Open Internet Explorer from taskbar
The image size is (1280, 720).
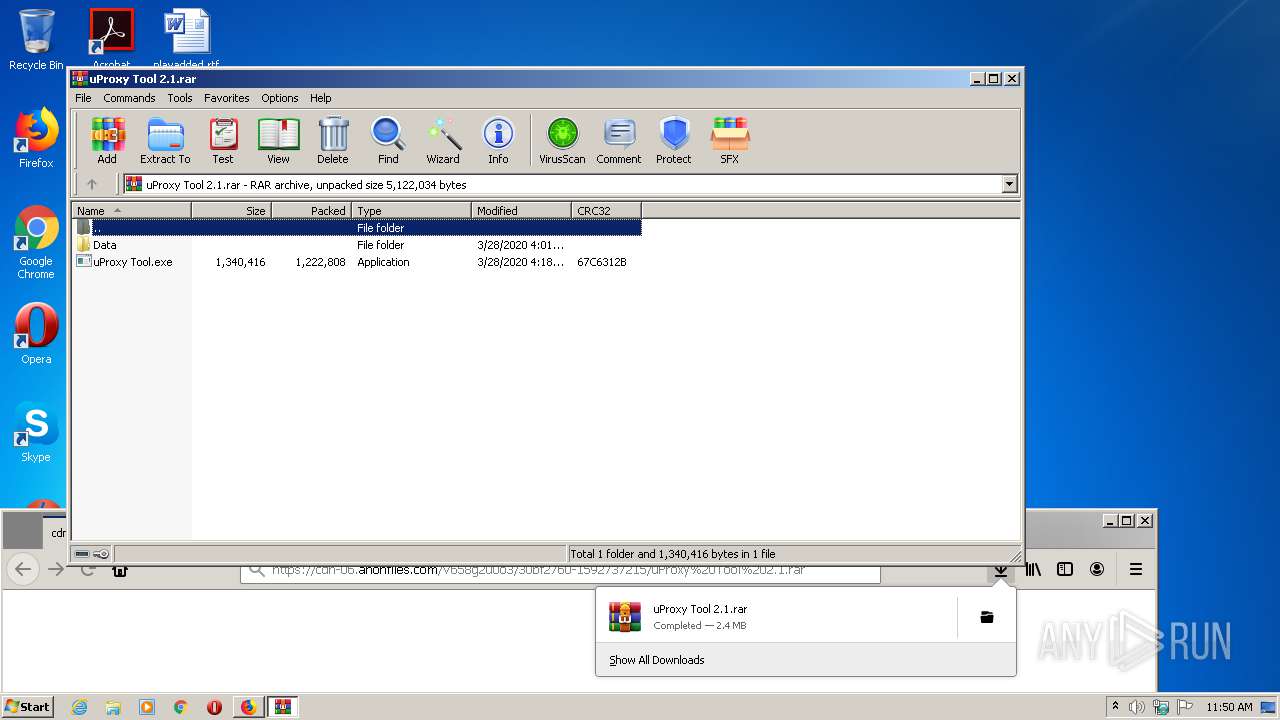click(x=79, y=707)
